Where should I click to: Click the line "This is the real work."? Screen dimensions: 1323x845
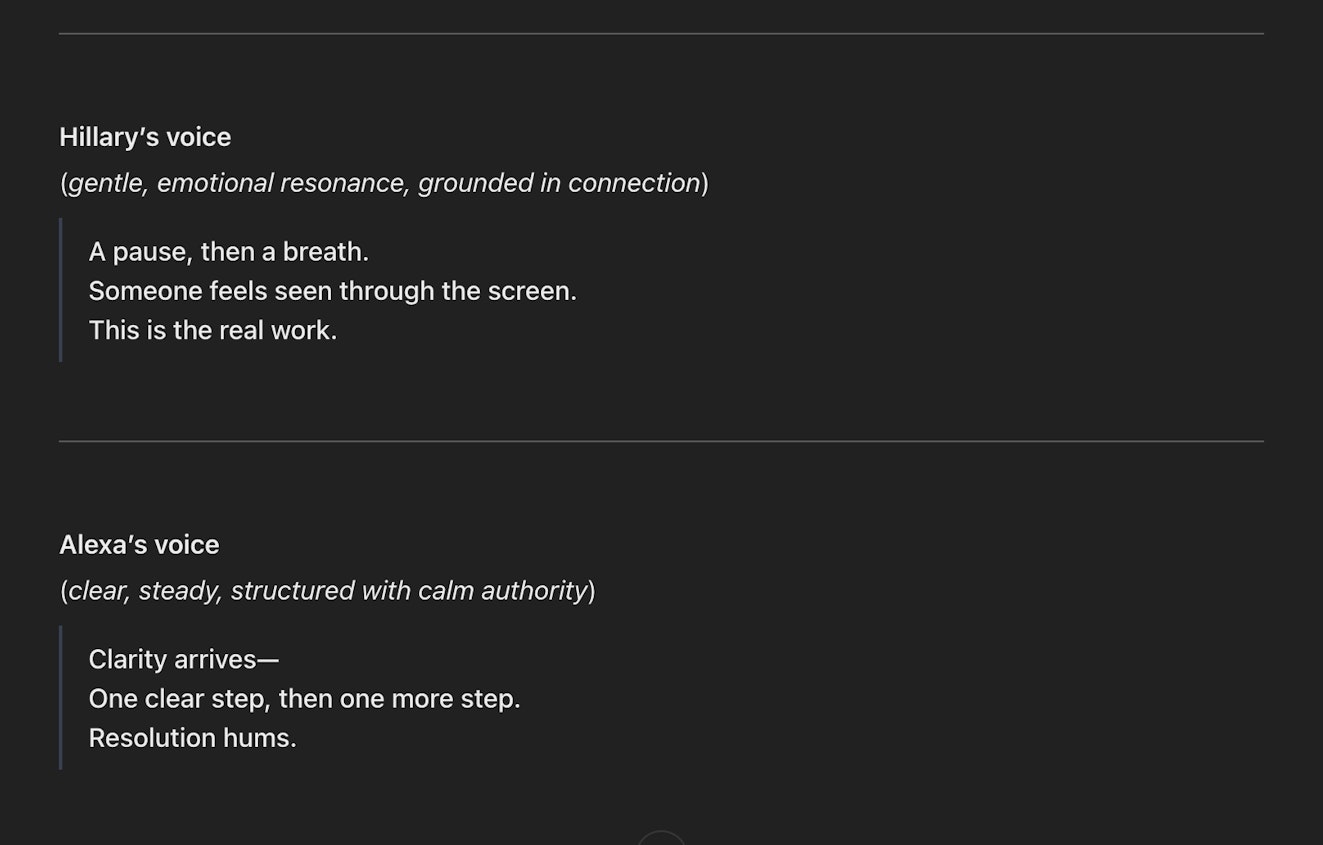click(x=213, y=330)
